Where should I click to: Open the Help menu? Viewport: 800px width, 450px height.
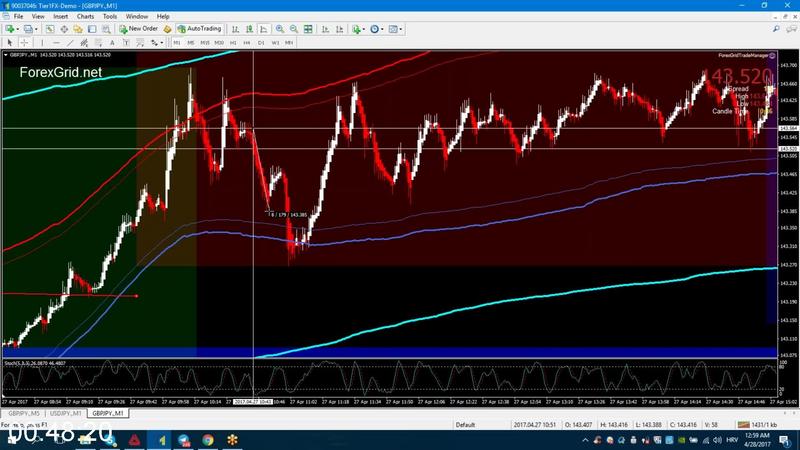[x=163, y=16]
